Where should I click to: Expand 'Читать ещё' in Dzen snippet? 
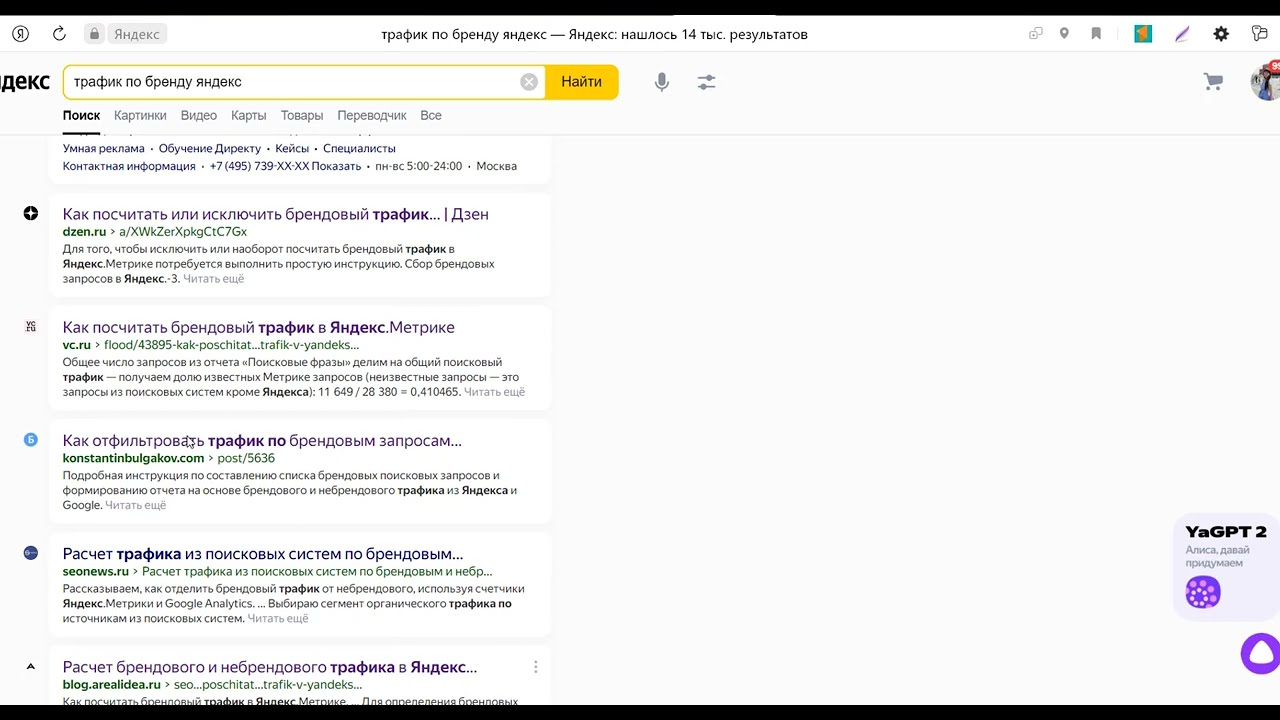(x=214, y=279)
